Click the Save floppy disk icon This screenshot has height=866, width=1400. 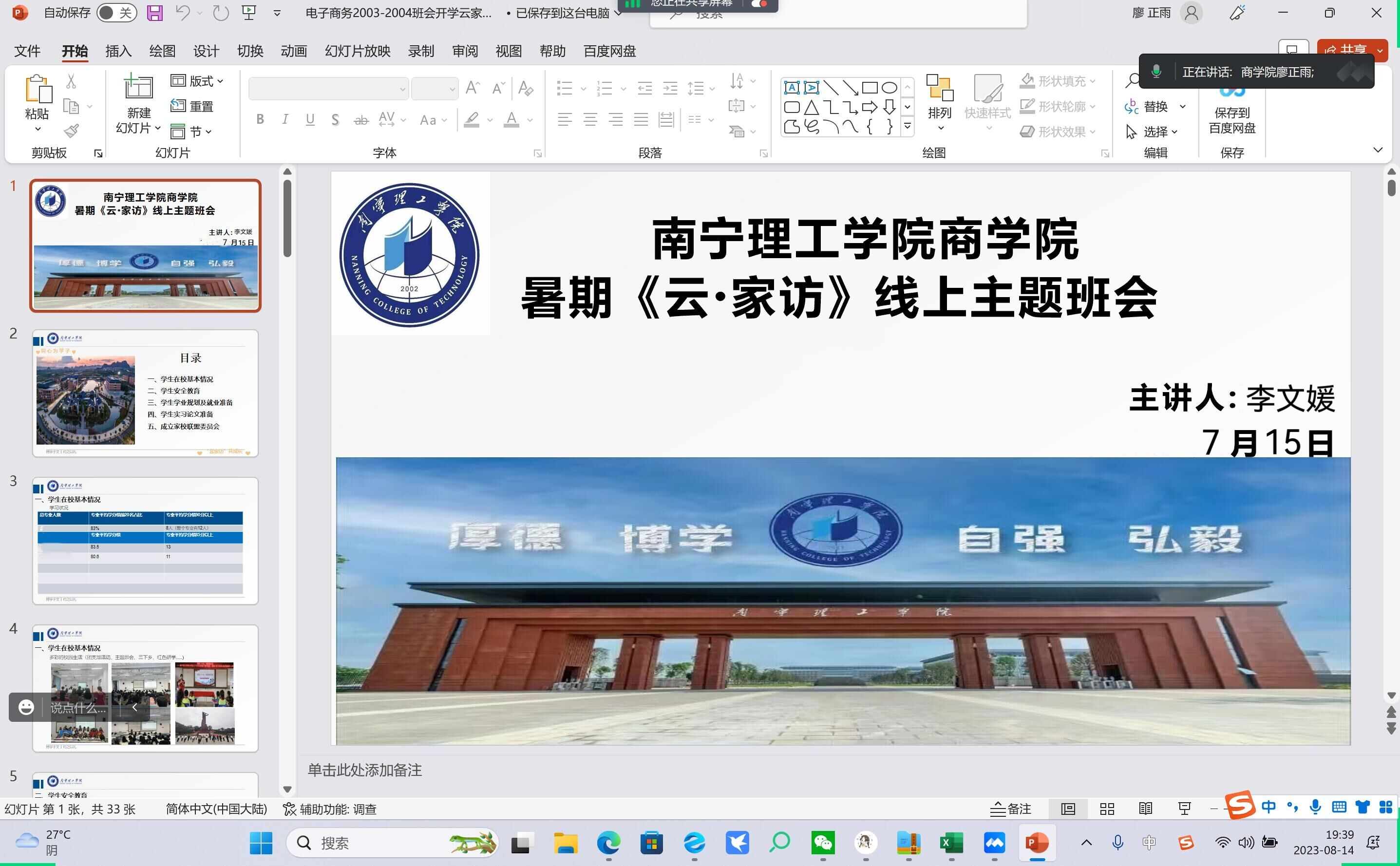(155, 13)
